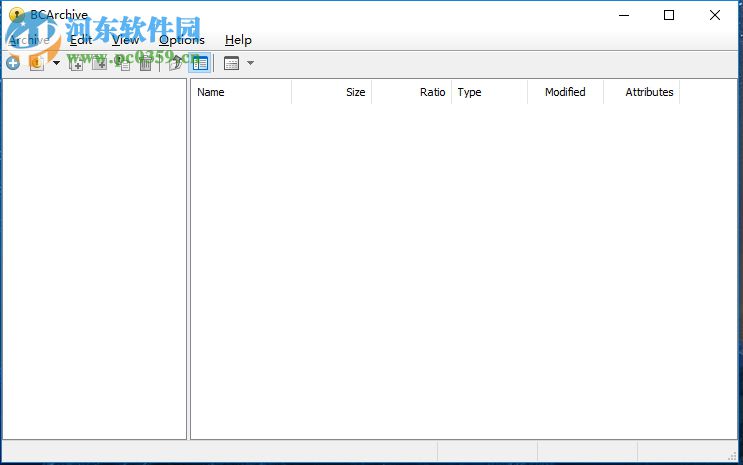
Task: Minimize the BCArchive window
Action: point(624,15)
